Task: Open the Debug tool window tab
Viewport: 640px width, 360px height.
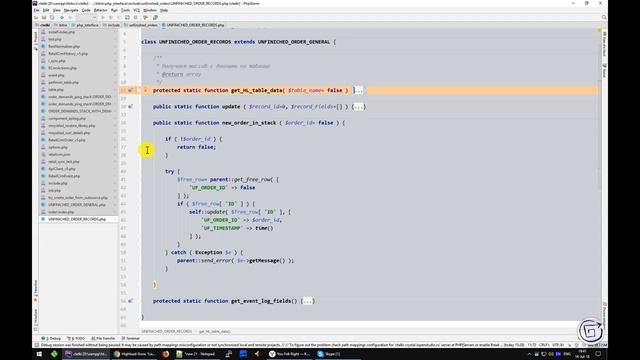Action: pos(51,338)
